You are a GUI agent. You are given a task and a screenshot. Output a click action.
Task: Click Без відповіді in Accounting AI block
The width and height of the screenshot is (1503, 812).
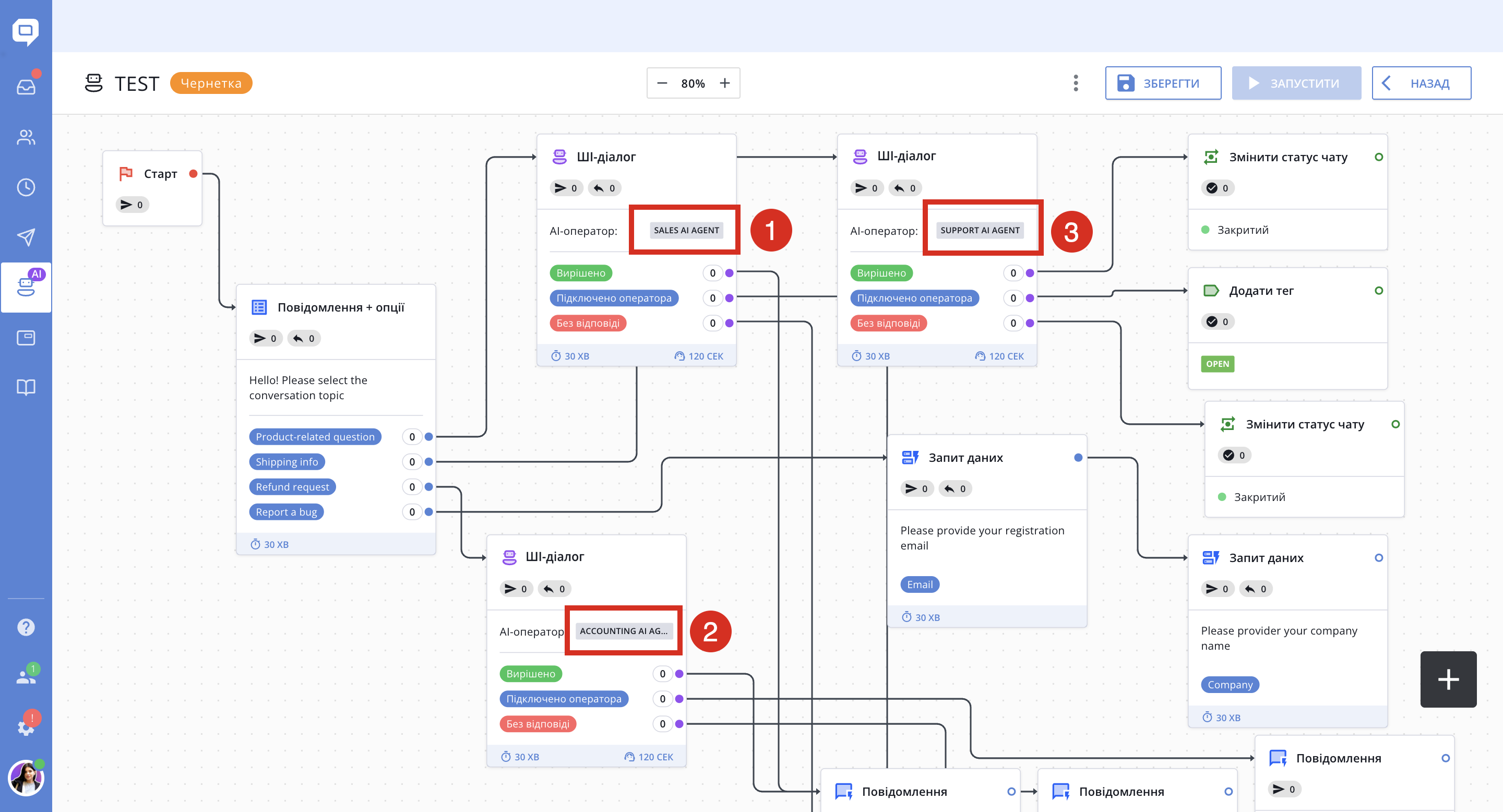[538, 724]
